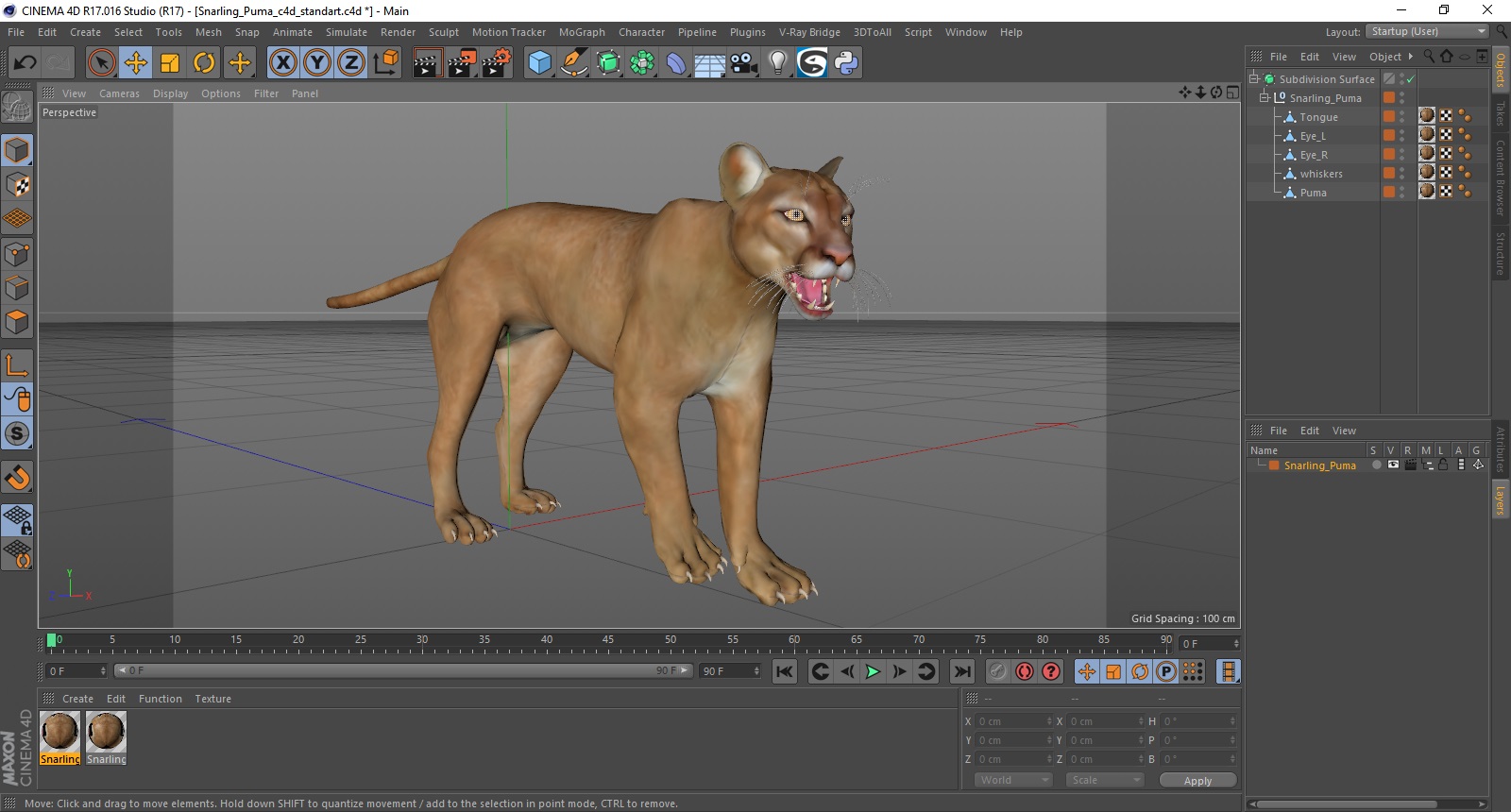This screenshot has width=1511, height=812.
Task: Switch to Points mode
Action: coord(17,254)
